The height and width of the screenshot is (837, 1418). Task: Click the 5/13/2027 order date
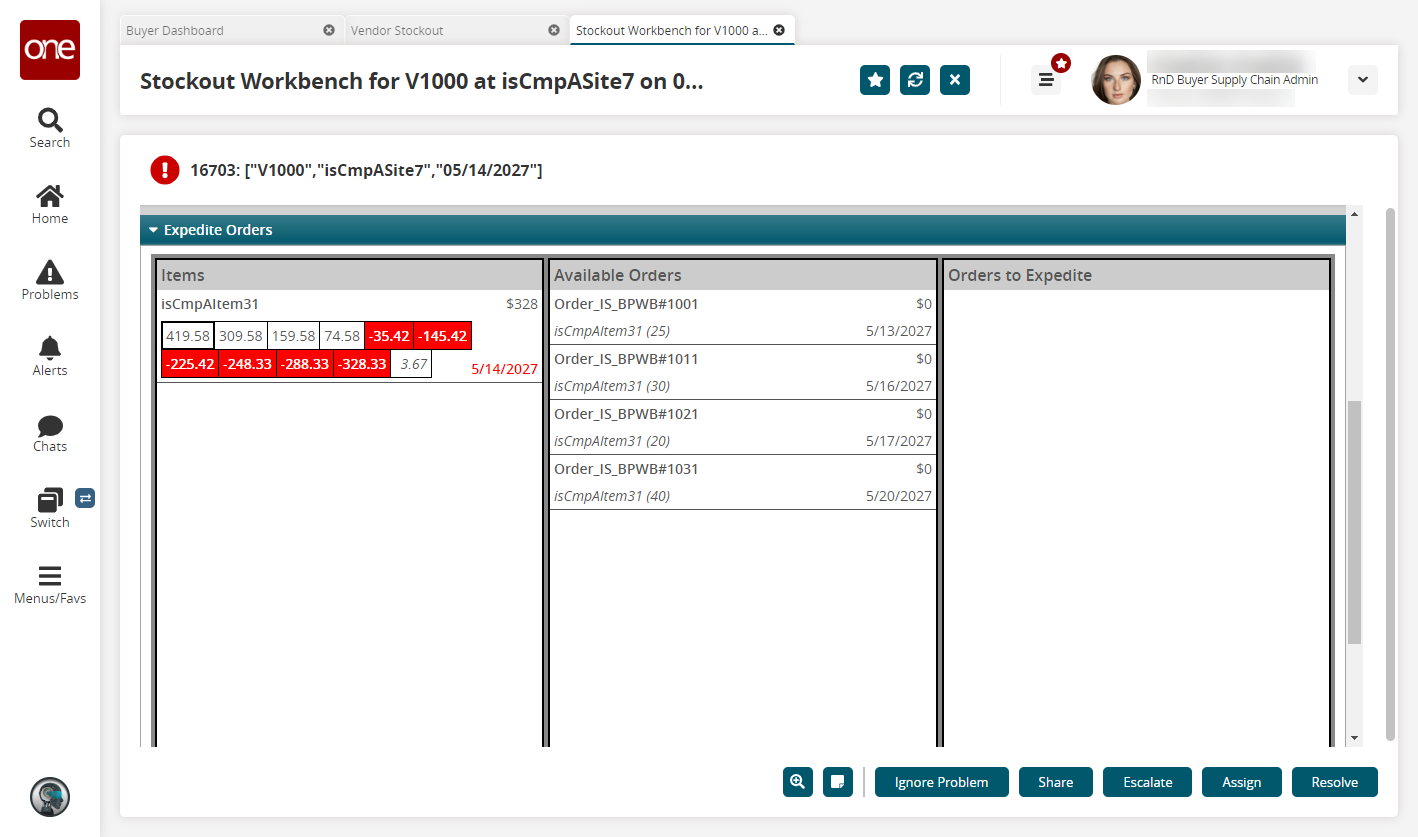click(898, 331)
